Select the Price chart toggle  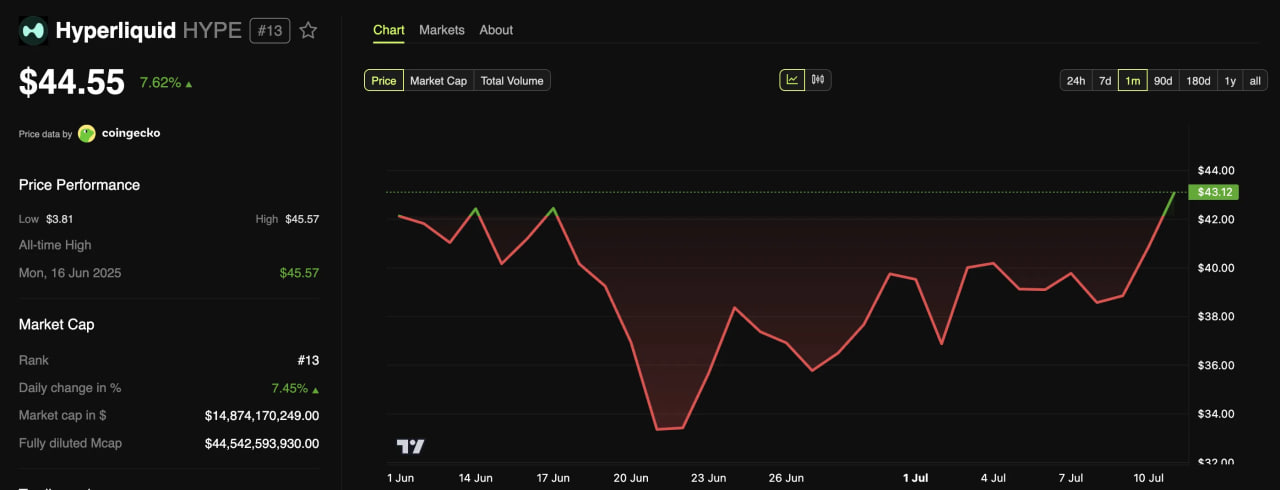pos(384,81)
